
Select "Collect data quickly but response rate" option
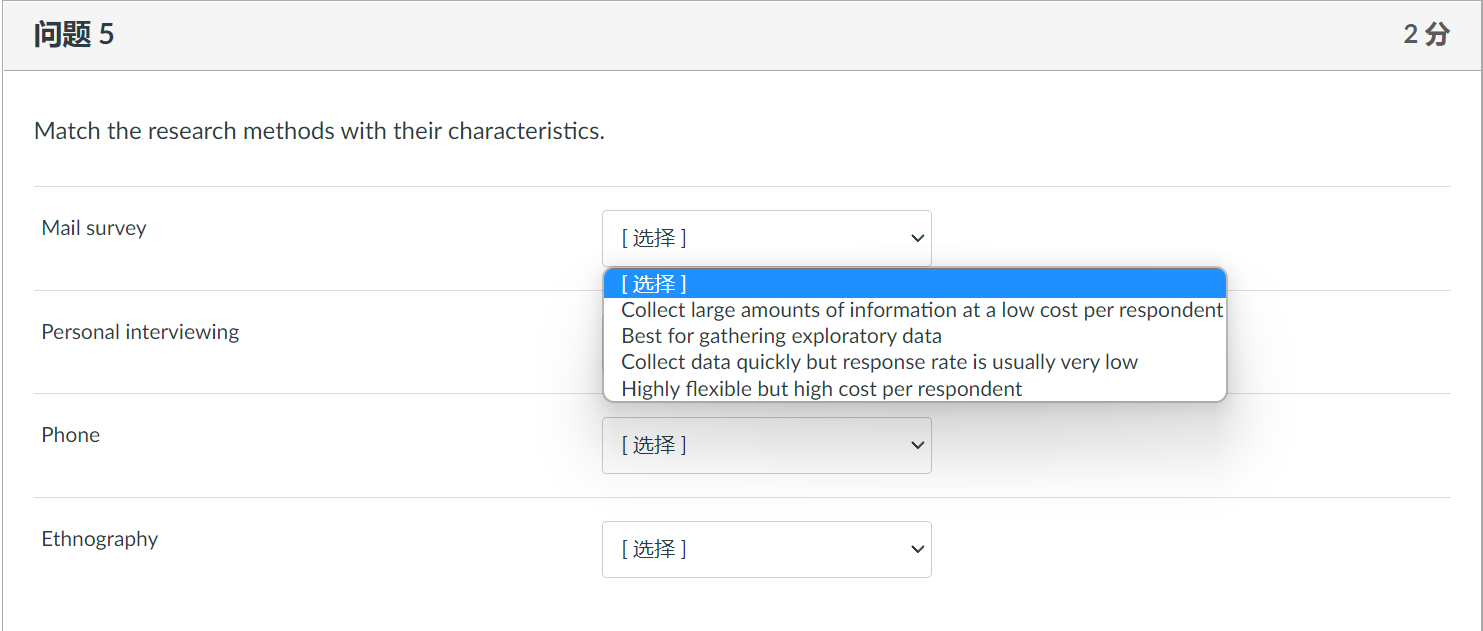[x=879, y=362]
